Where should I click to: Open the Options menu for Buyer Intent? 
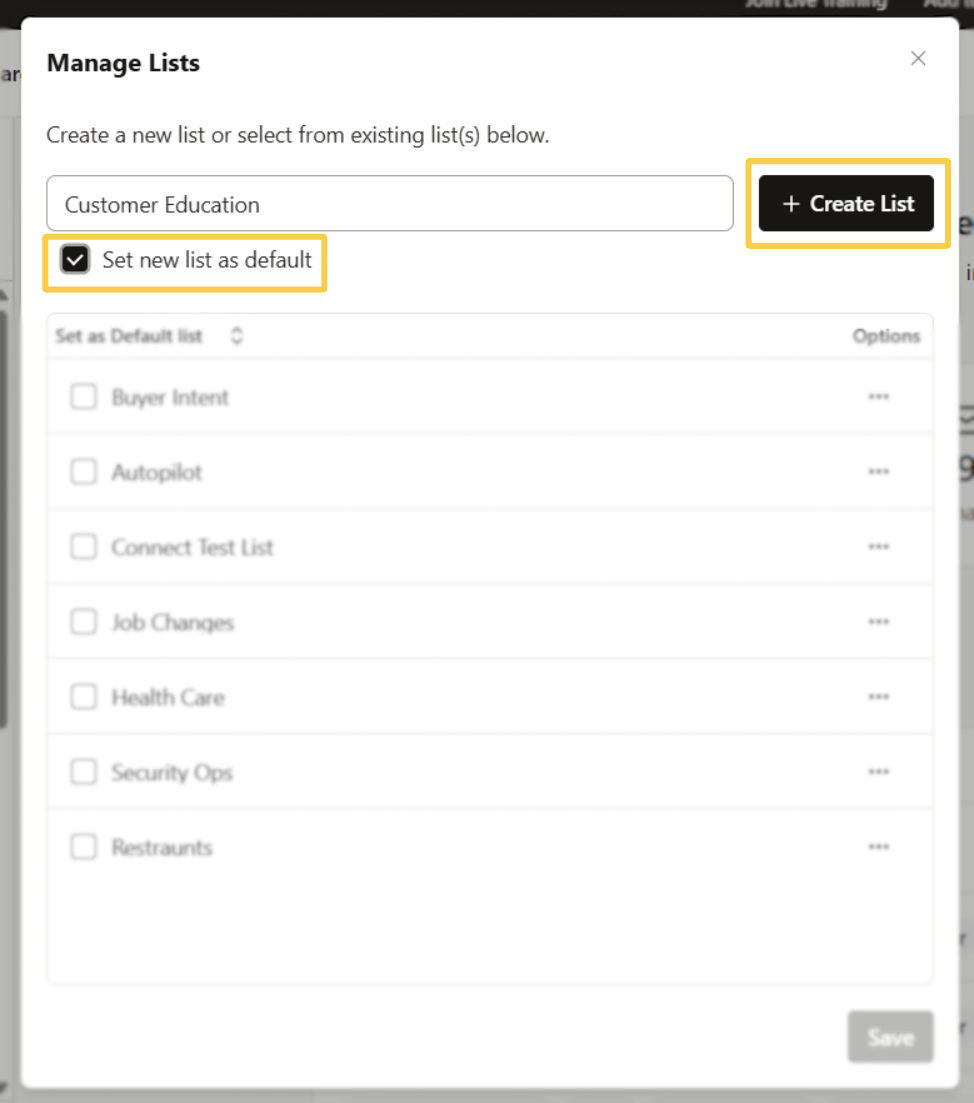point(879,396)
